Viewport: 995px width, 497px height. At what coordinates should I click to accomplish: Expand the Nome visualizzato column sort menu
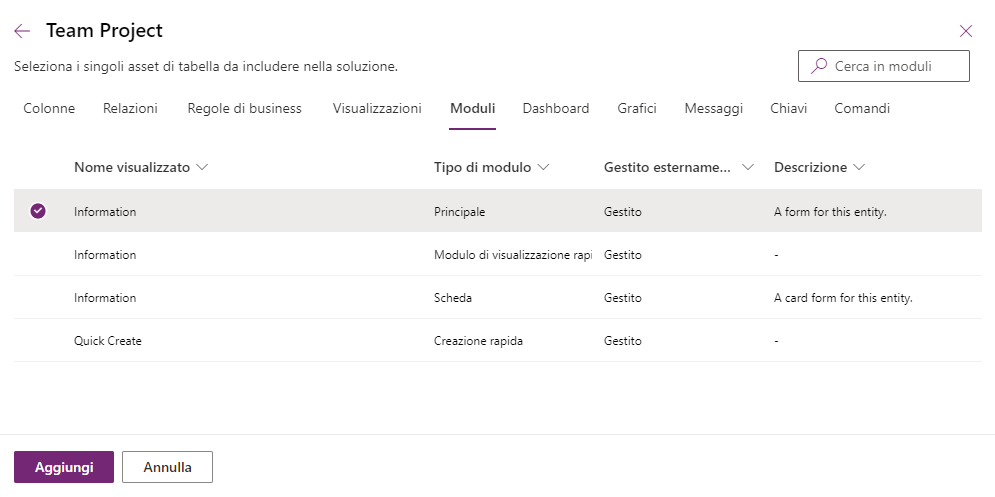203,167
